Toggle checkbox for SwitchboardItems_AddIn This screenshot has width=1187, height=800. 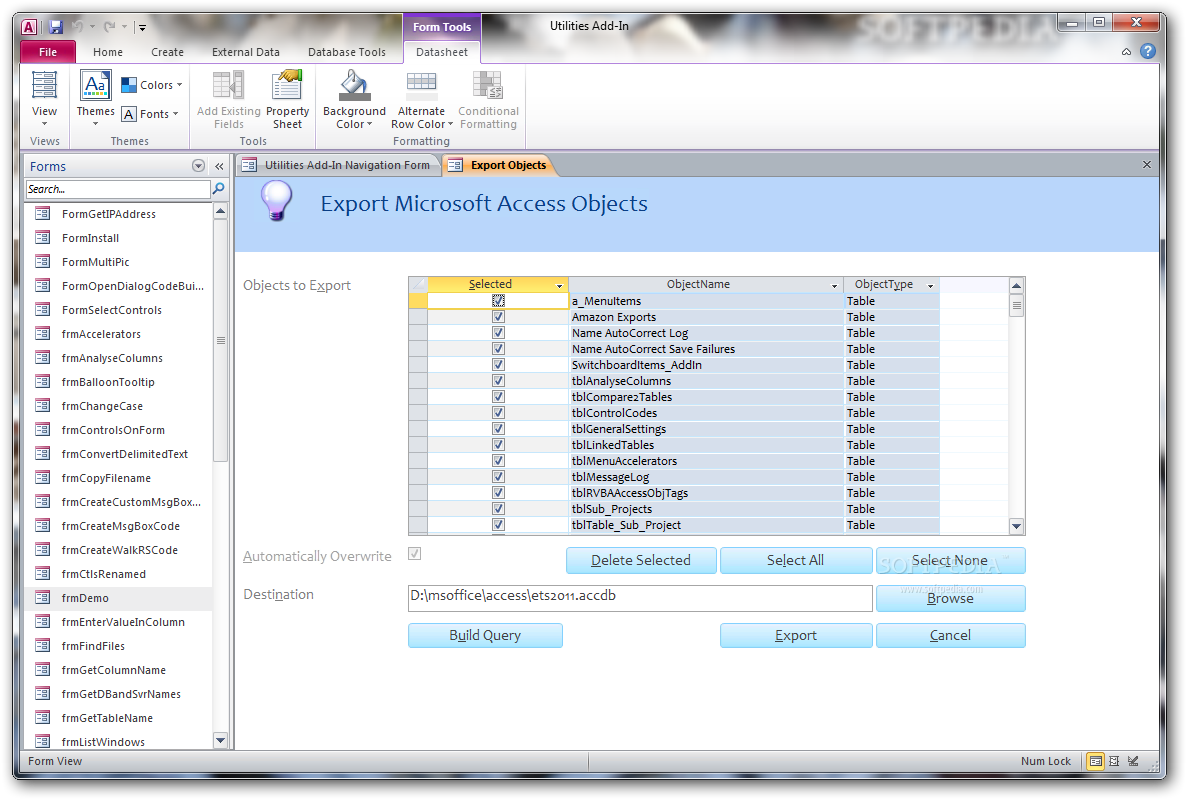pos(498,365)
